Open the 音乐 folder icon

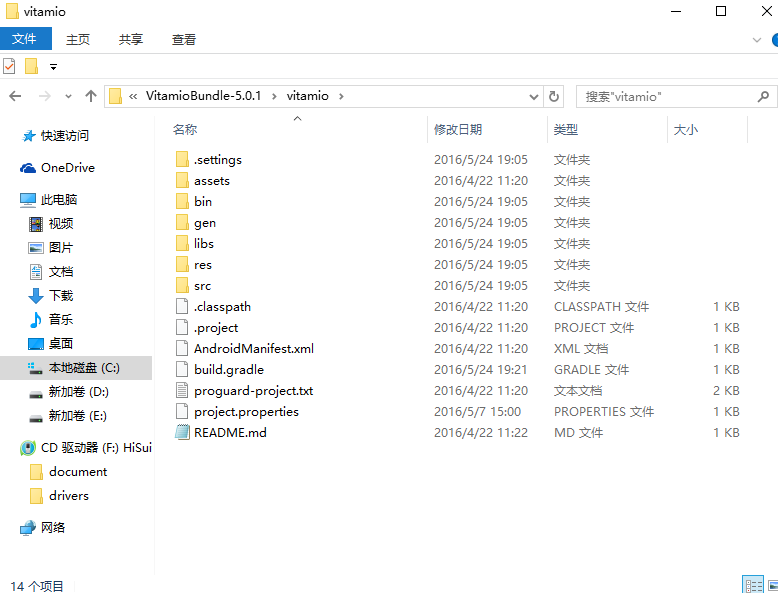coord(36,320)
